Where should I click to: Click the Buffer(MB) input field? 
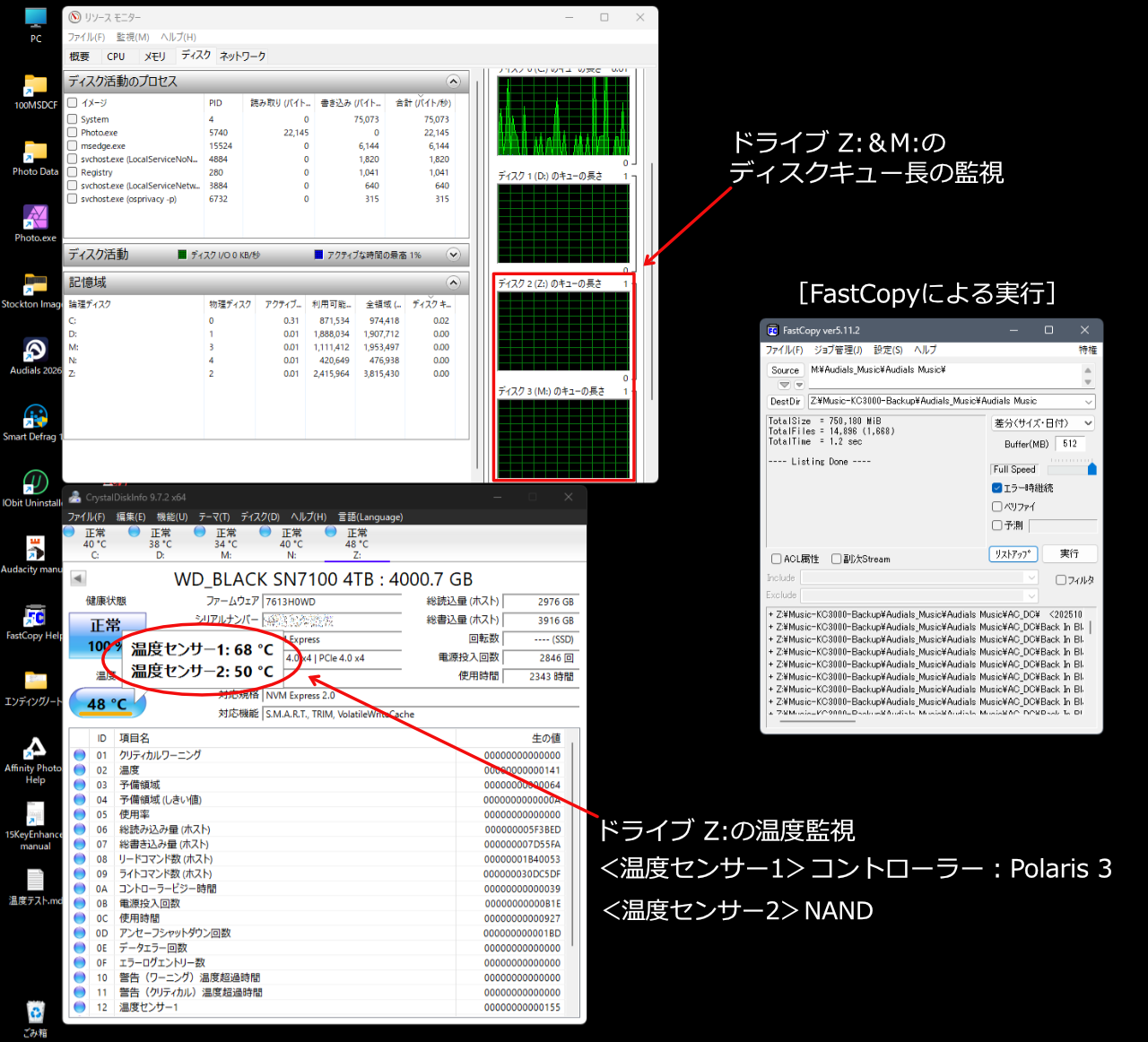coord(1070,444)
